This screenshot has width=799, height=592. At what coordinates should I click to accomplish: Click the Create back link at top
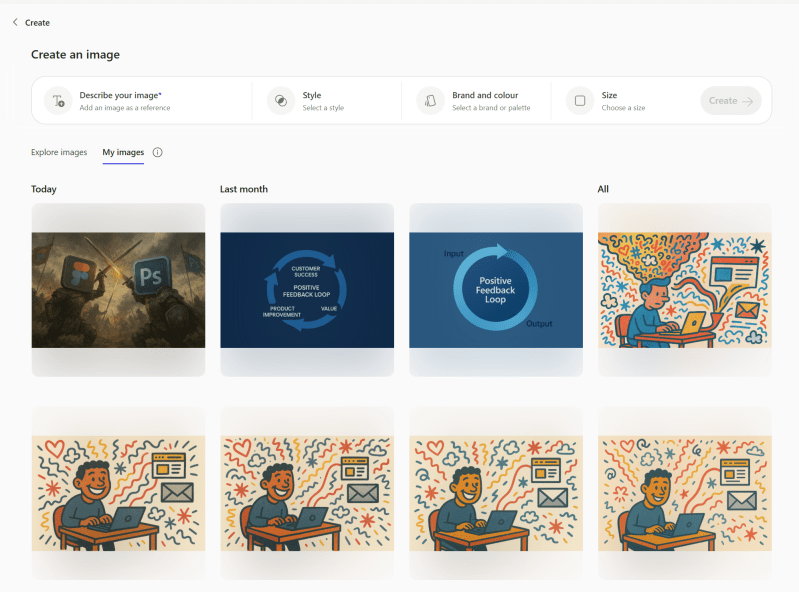click(x=37, y=22)
